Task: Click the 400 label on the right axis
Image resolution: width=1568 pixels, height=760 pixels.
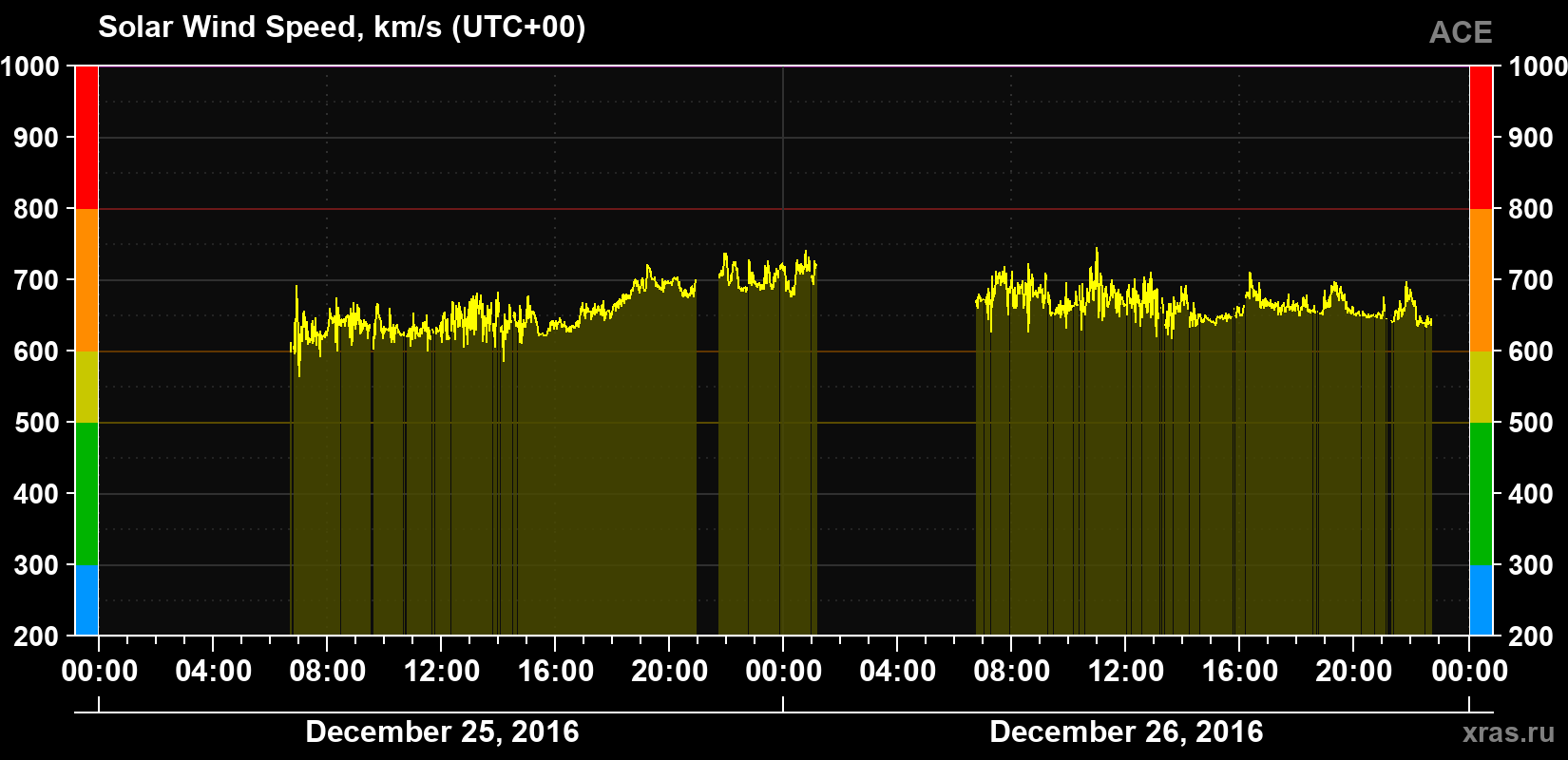Action: [x=1531, y=494]
